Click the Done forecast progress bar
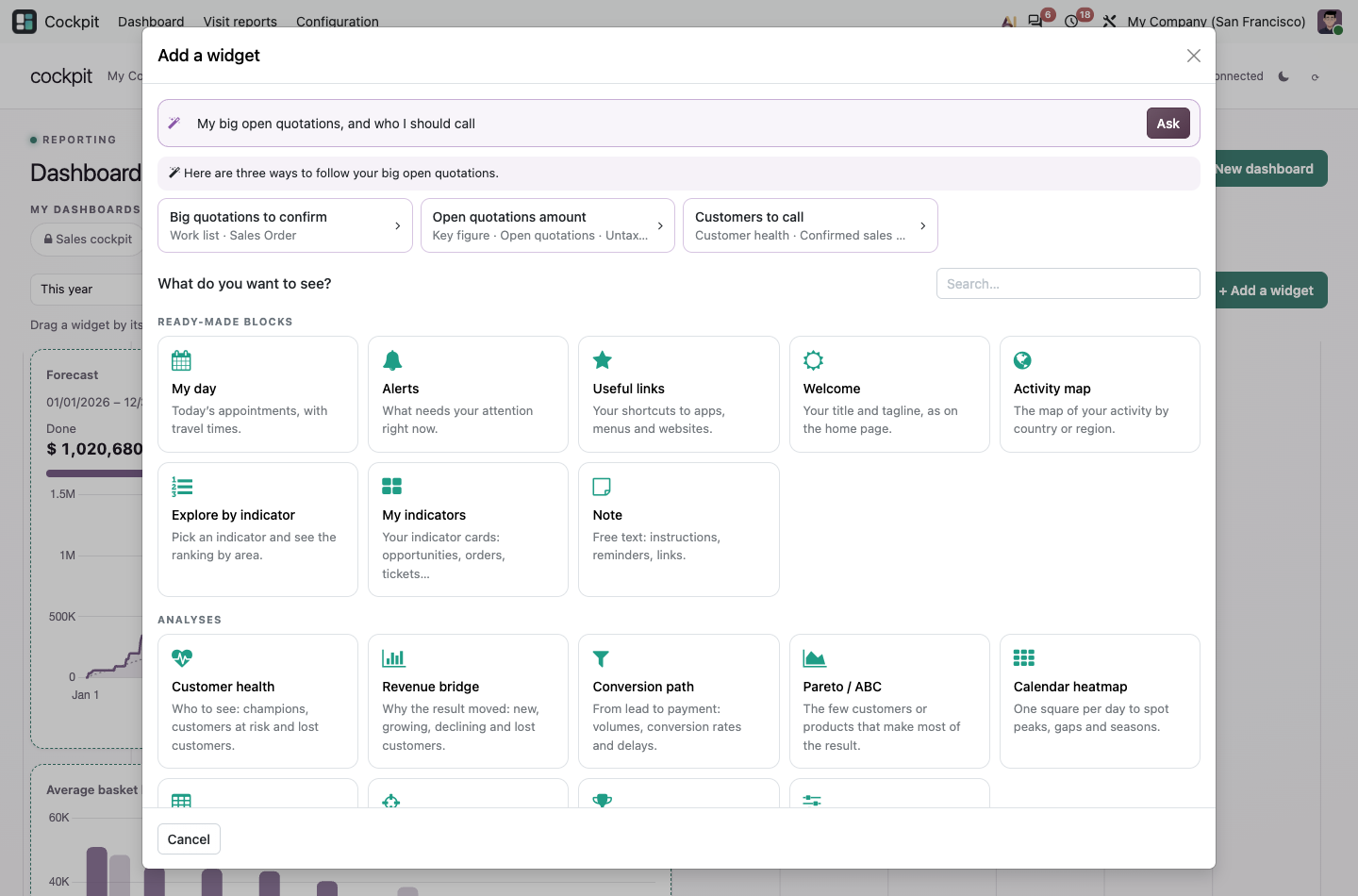Image resolution: width=1358 pixels, height=896 pixels. [94, 473]
